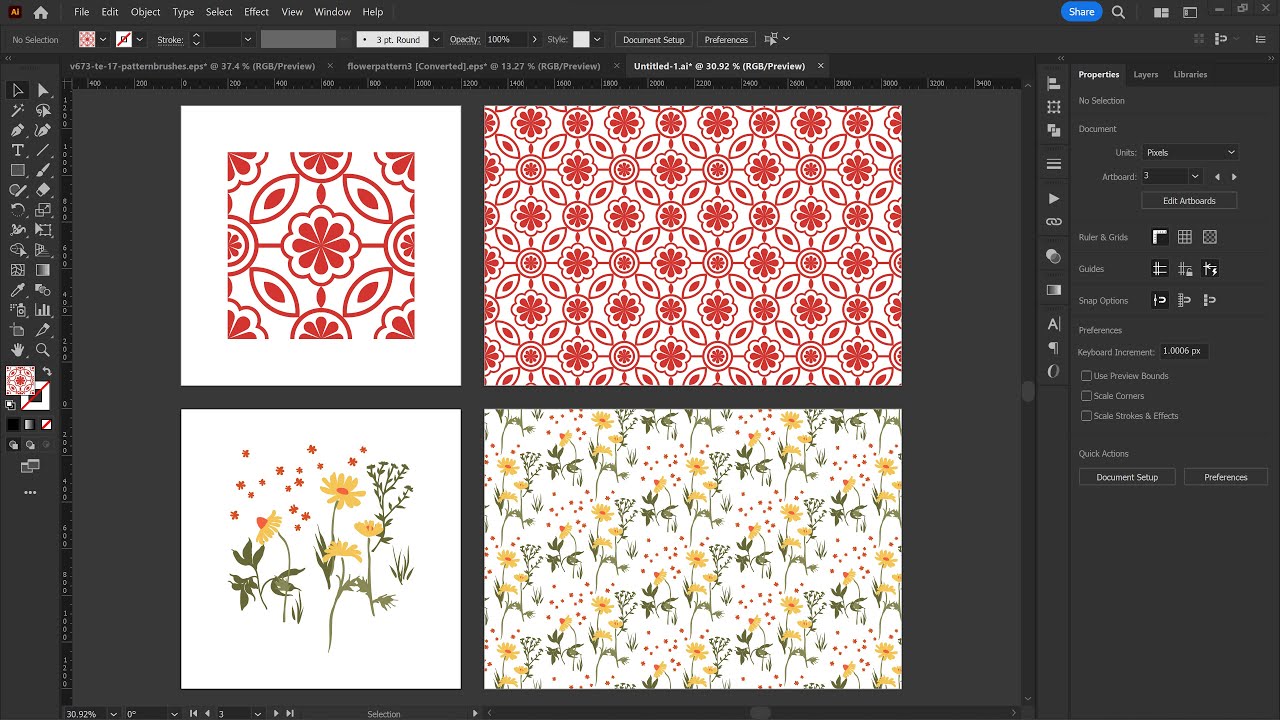The image size is (1280, 720).
Task: Open the fill pattern dropdown in control bar
Action: tap(103, 39)
